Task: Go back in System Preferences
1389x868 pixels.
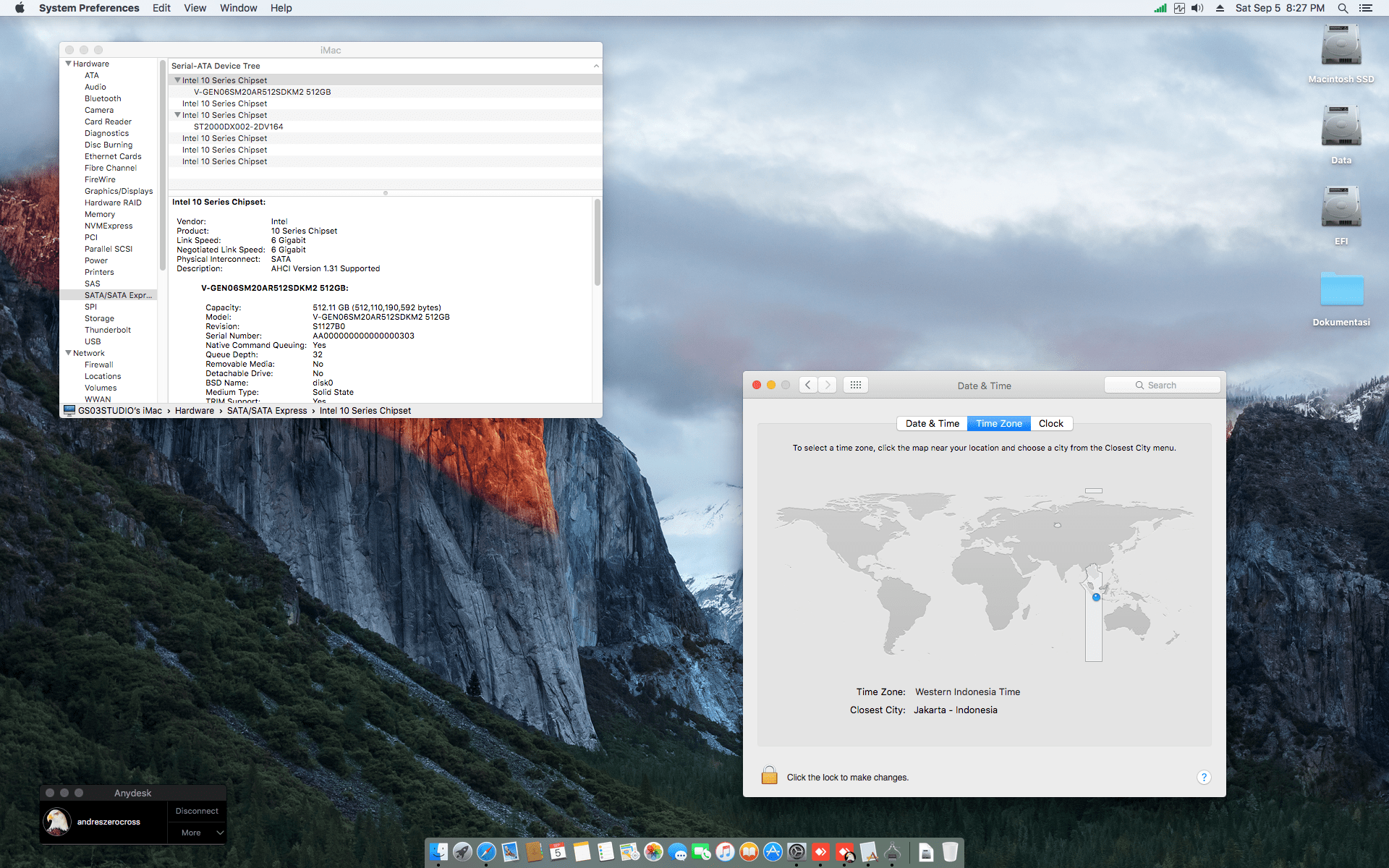Action: coord(808,385)
